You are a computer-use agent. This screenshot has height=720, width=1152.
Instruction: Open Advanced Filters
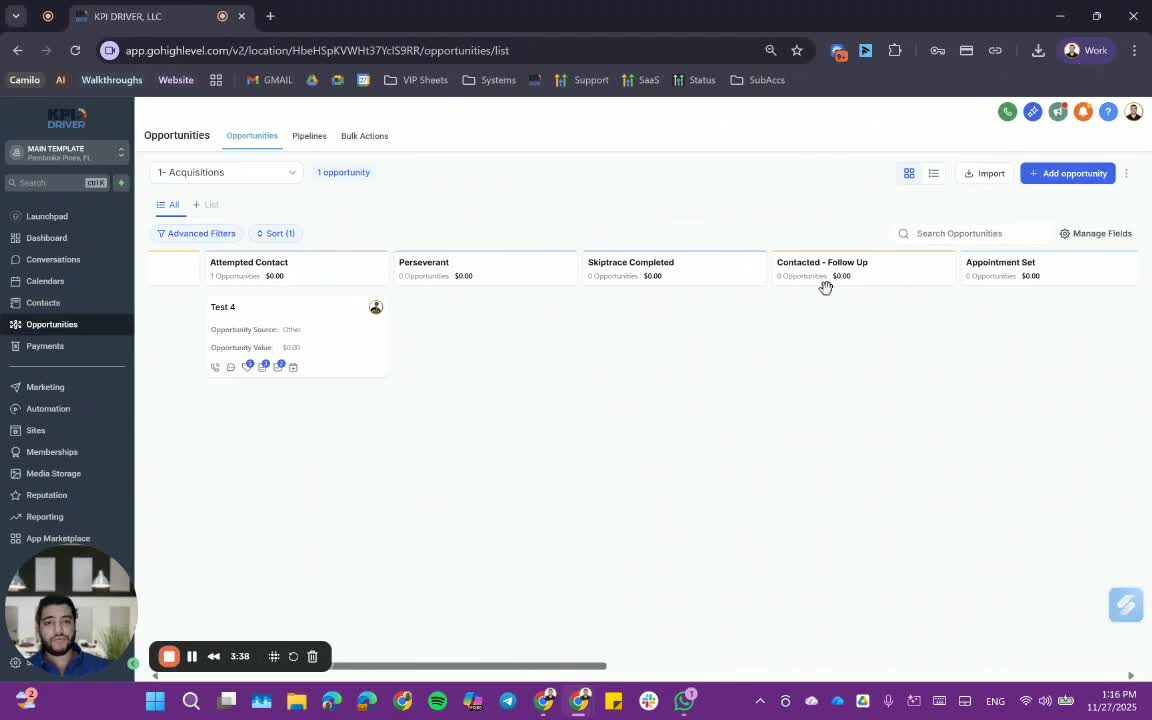196,234
